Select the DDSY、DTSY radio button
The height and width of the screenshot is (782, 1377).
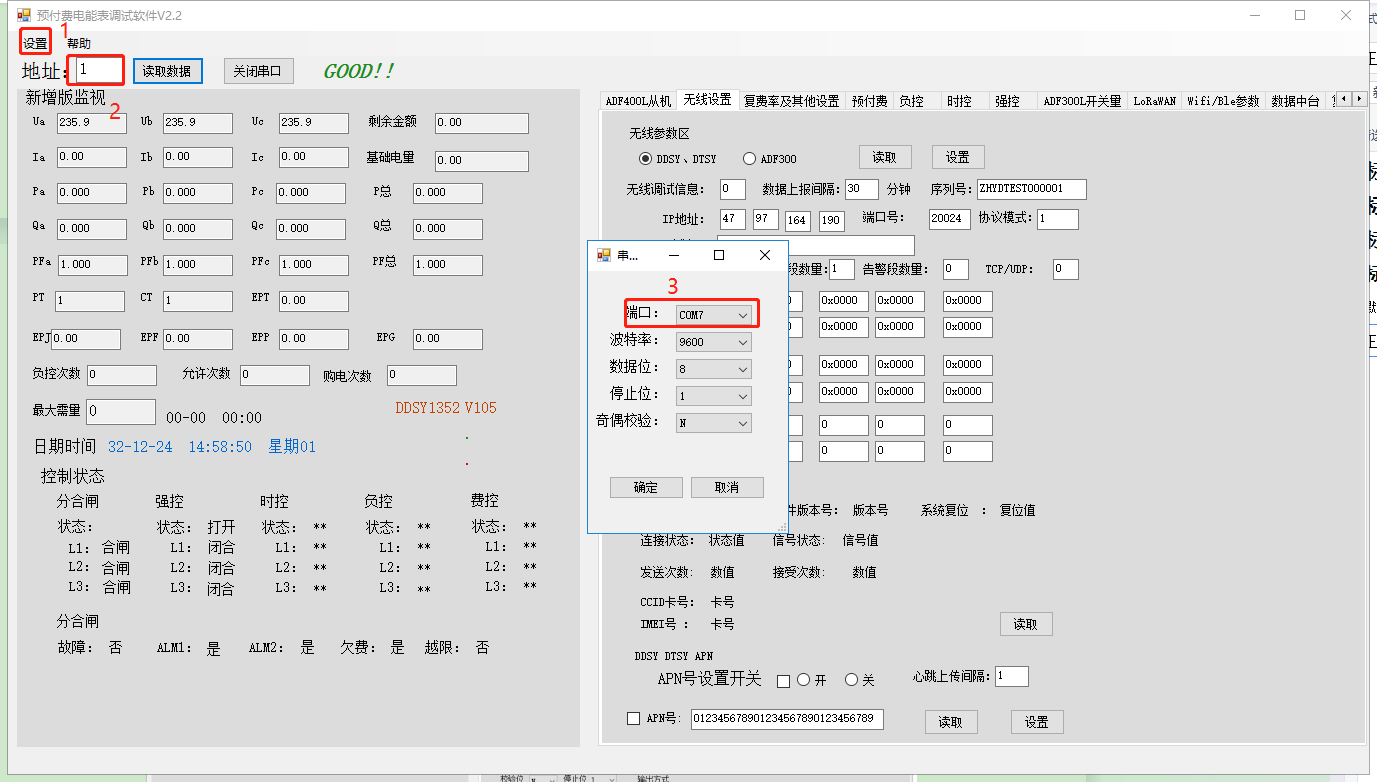click(x=645, y=159)
